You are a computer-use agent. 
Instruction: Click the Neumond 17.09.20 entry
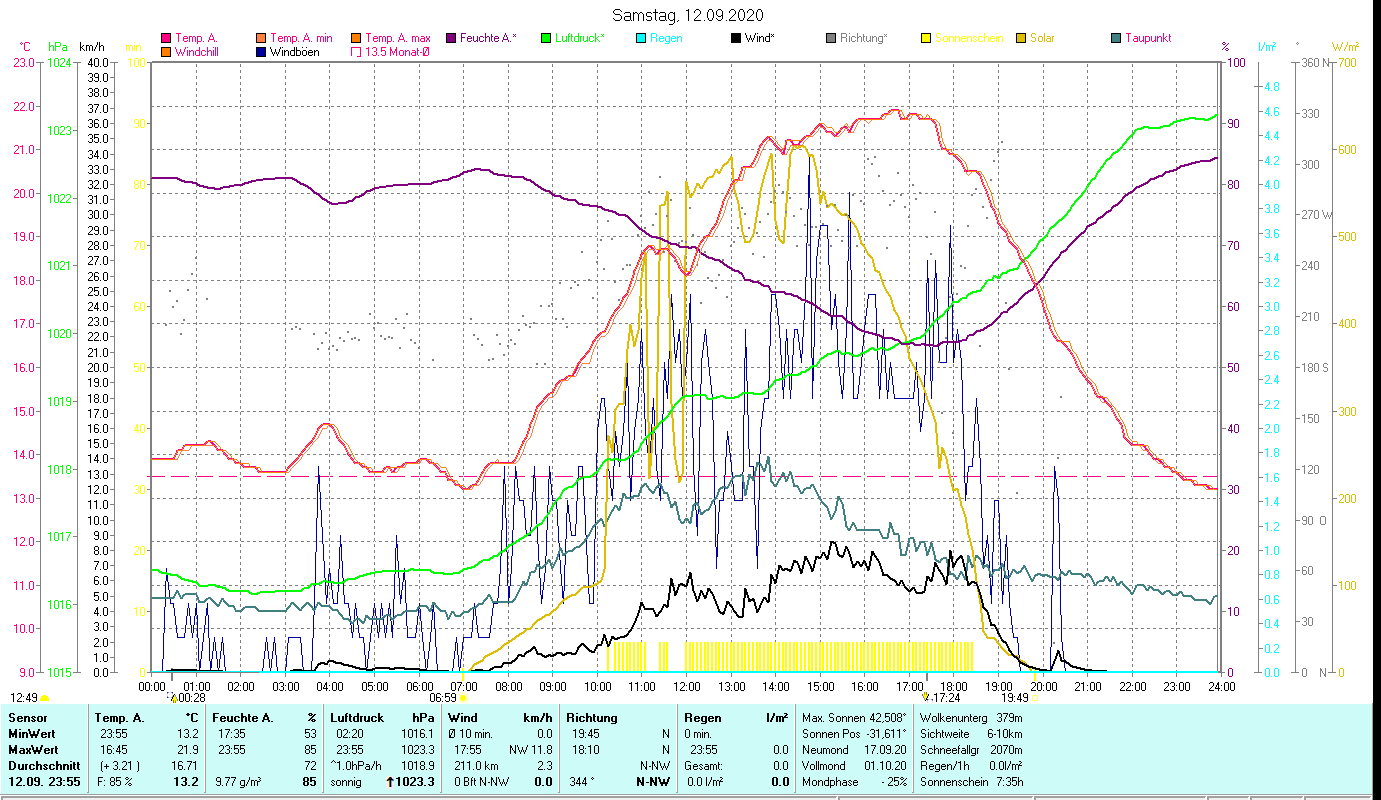pos(855,750)
